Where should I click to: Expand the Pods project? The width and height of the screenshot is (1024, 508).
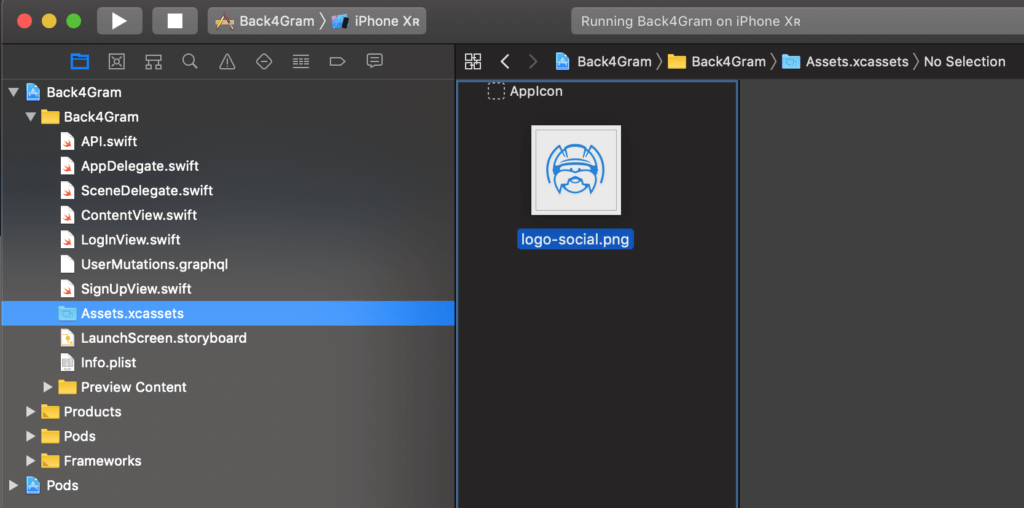click(13, 485)
